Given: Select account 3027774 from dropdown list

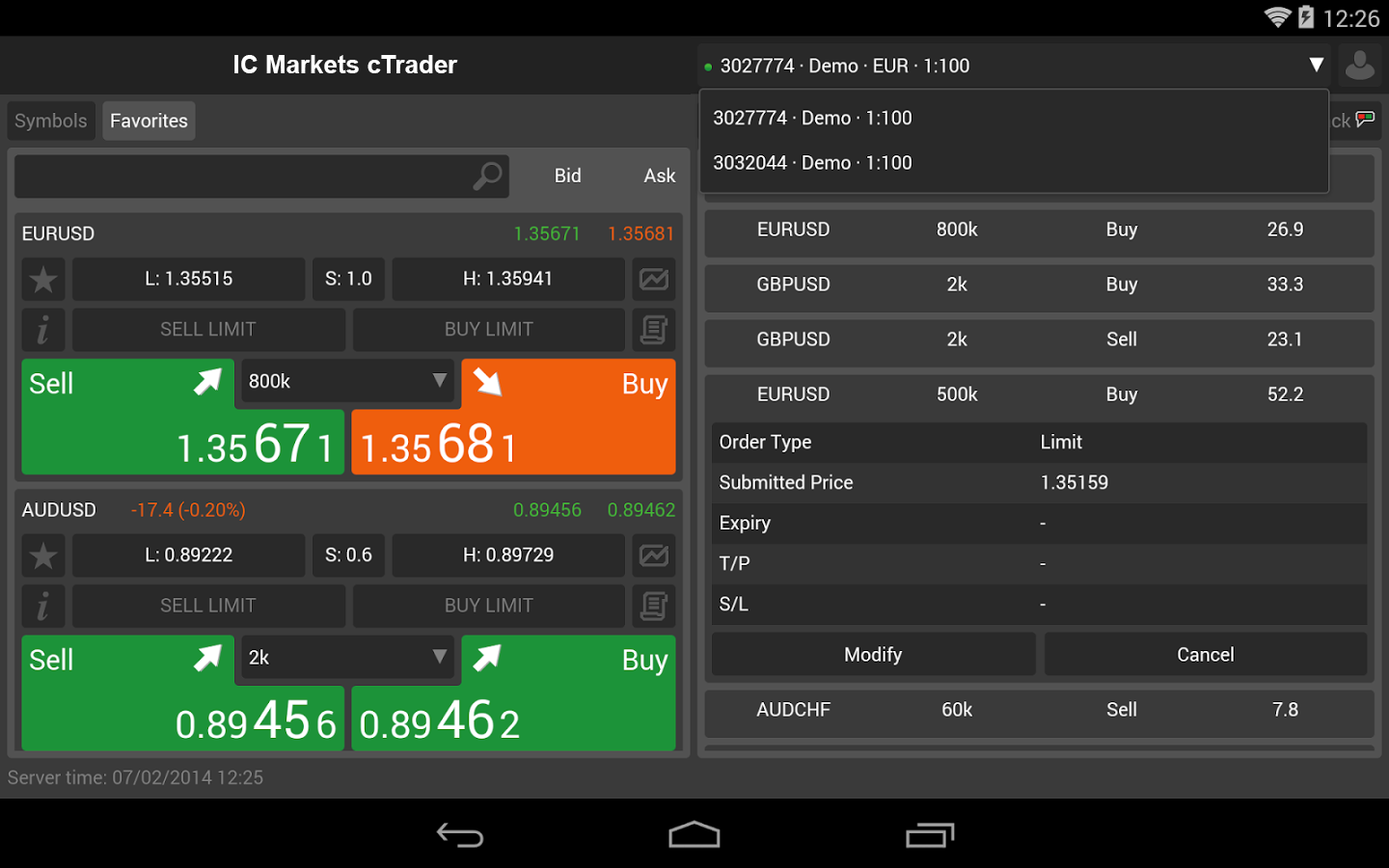Looking at the screenshot, I should 1014,118.
